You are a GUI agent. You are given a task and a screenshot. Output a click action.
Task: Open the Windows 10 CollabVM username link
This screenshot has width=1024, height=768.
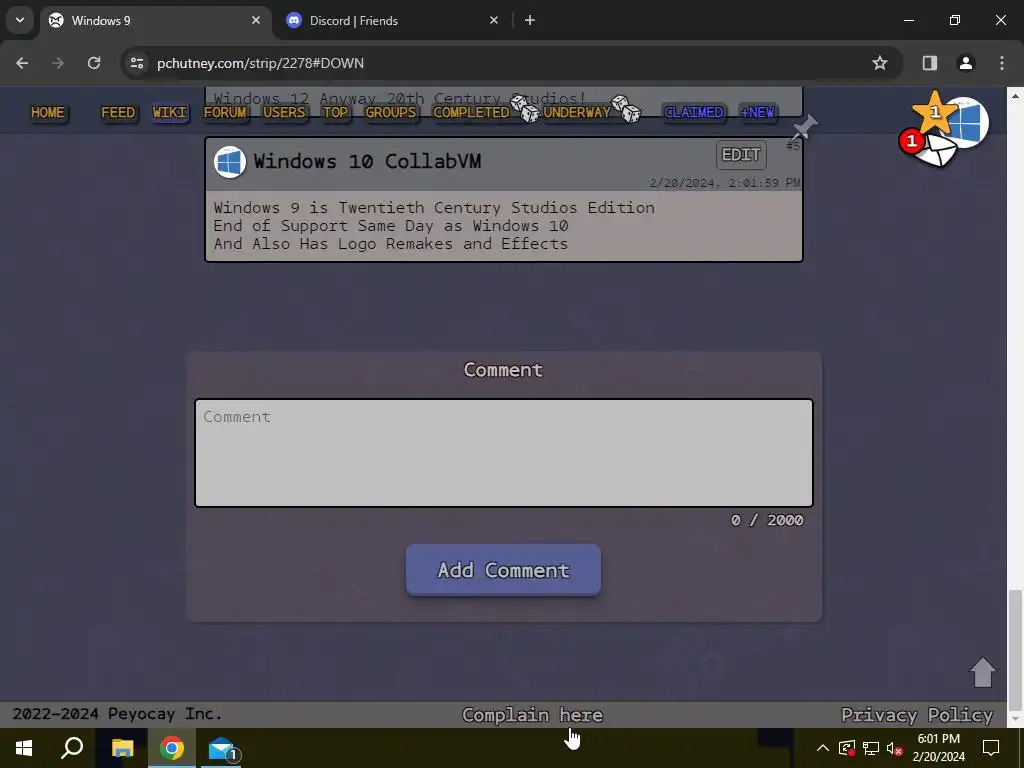[x=367, y=161]
